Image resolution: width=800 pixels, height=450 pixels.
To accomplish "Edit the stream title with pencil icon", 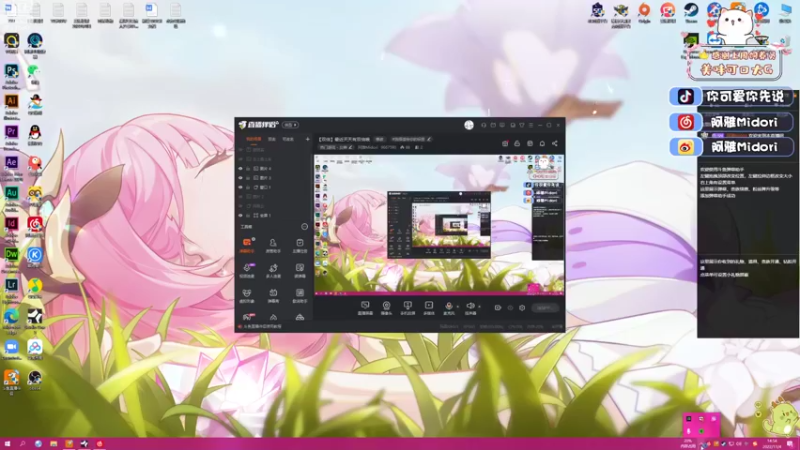I will click(429, 139).
